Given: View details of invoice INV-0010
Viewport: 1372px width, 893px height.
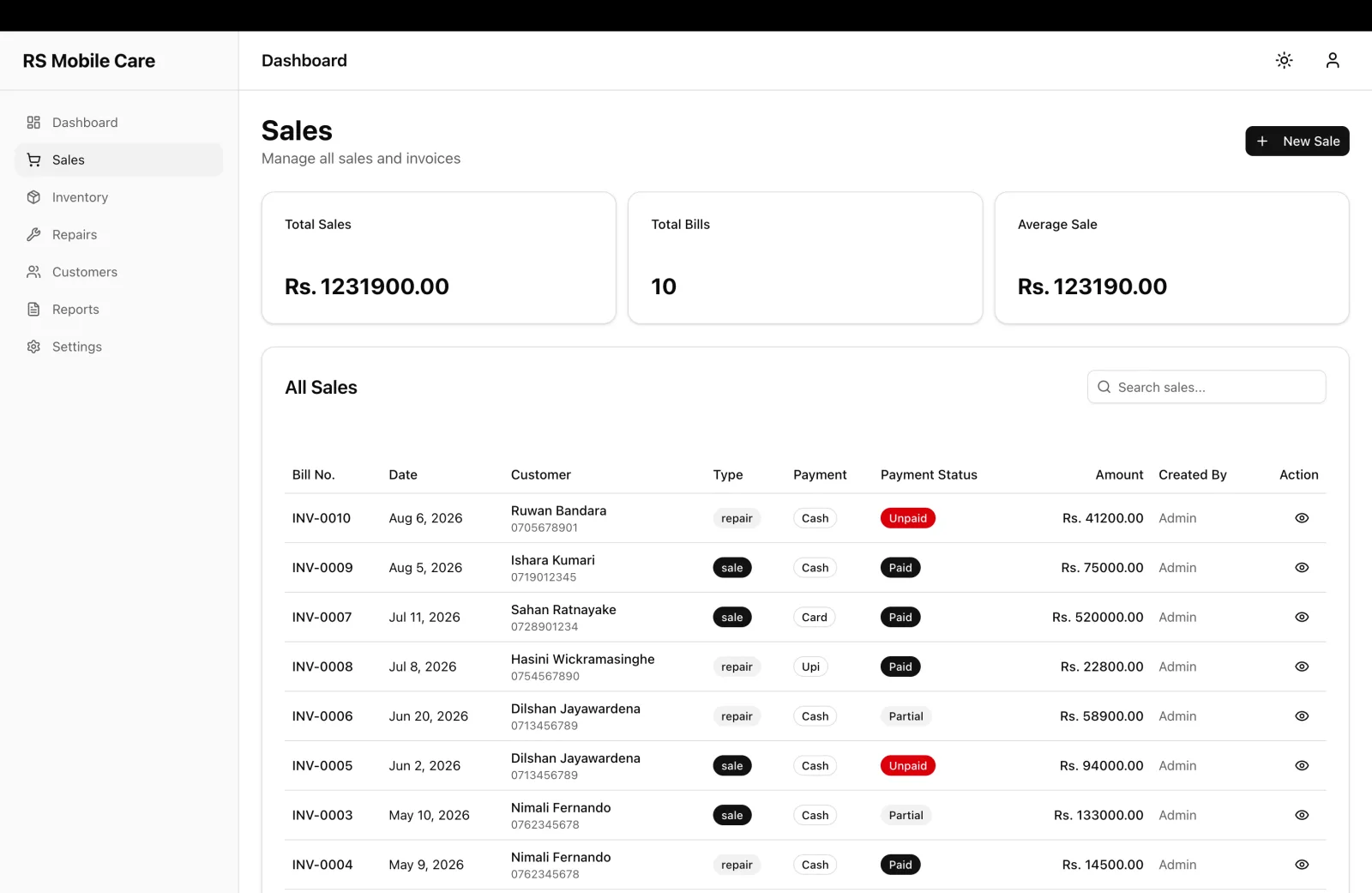Looking at the screenshot, I should click(1301, 518).
